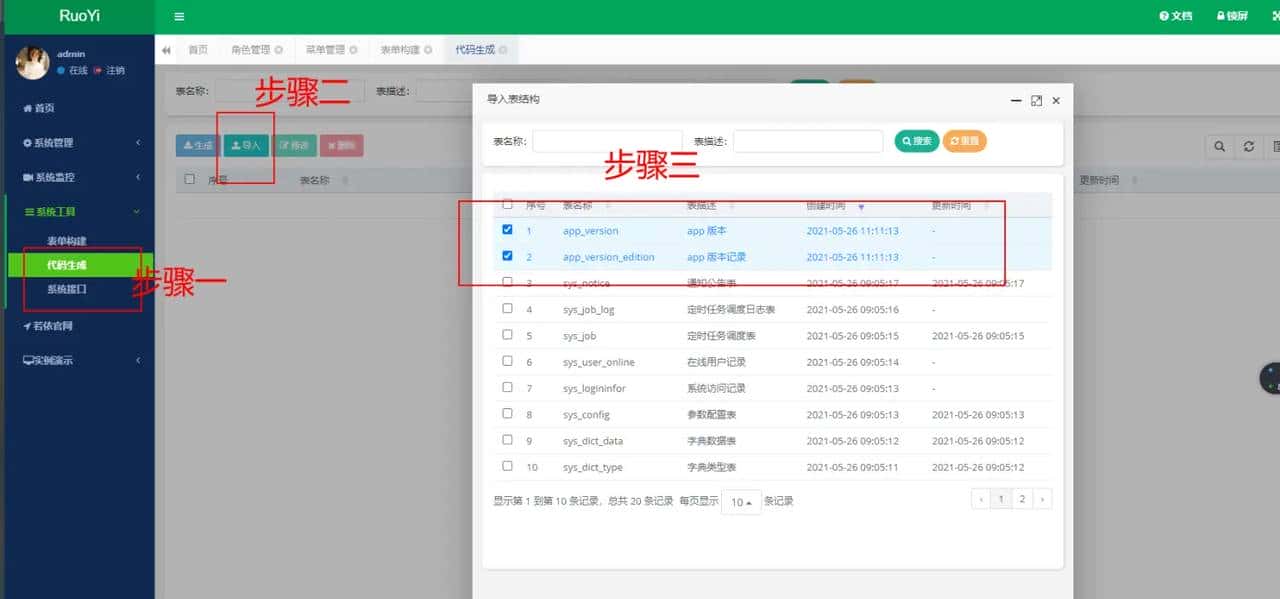Open the 文档 documentation from the top bar
The image size is (1280, 599).
click(x=1175, y=16)
